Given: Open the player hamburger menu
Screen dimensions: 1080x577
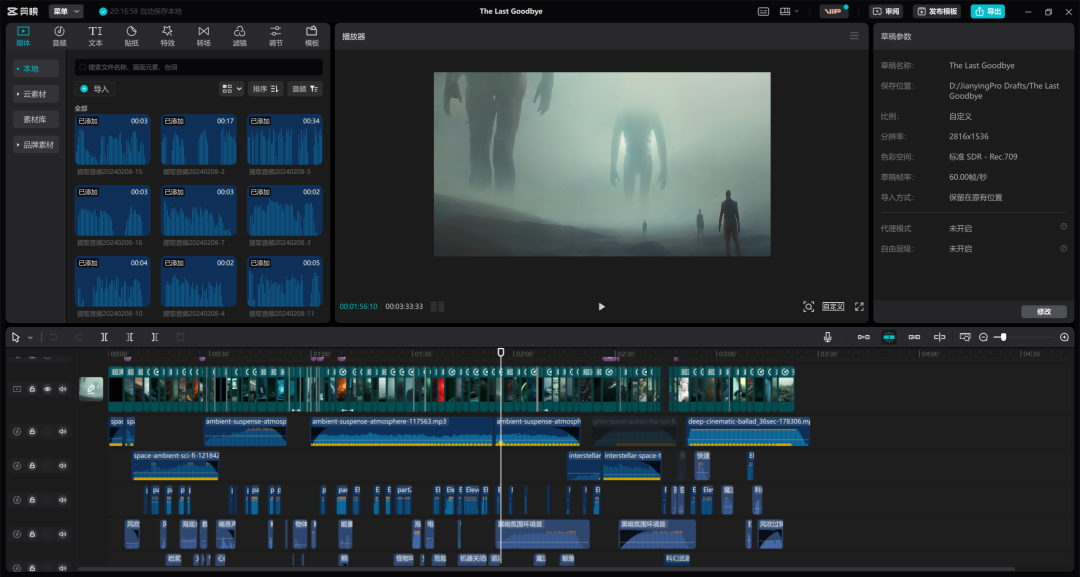Looking at the screenshot, I should point(854,36).
